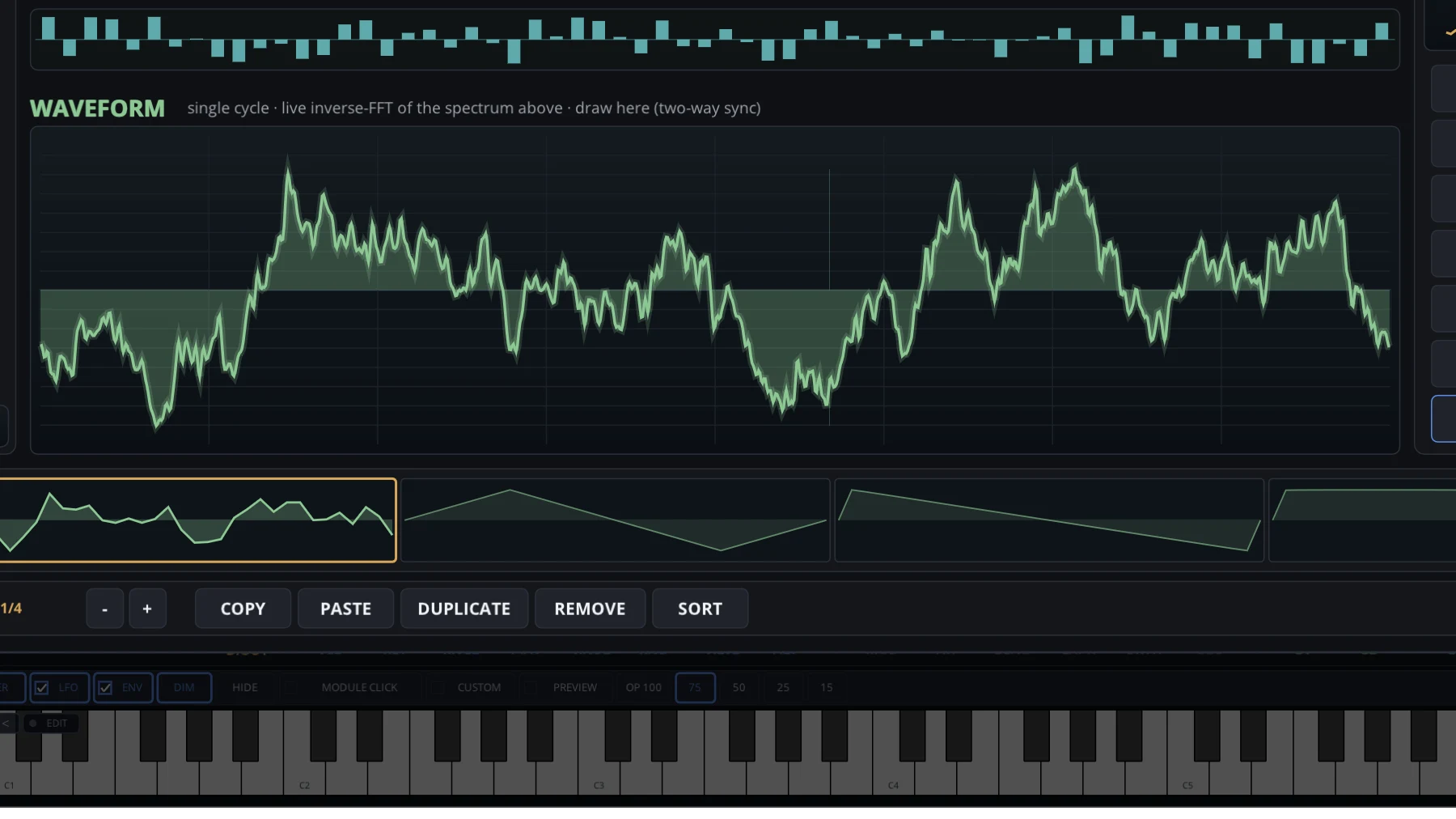1456x819 pixels.
Task: Select the first noisy wavetable frame thumbnail
Action: pyautogui.click(x=197, y=520)
